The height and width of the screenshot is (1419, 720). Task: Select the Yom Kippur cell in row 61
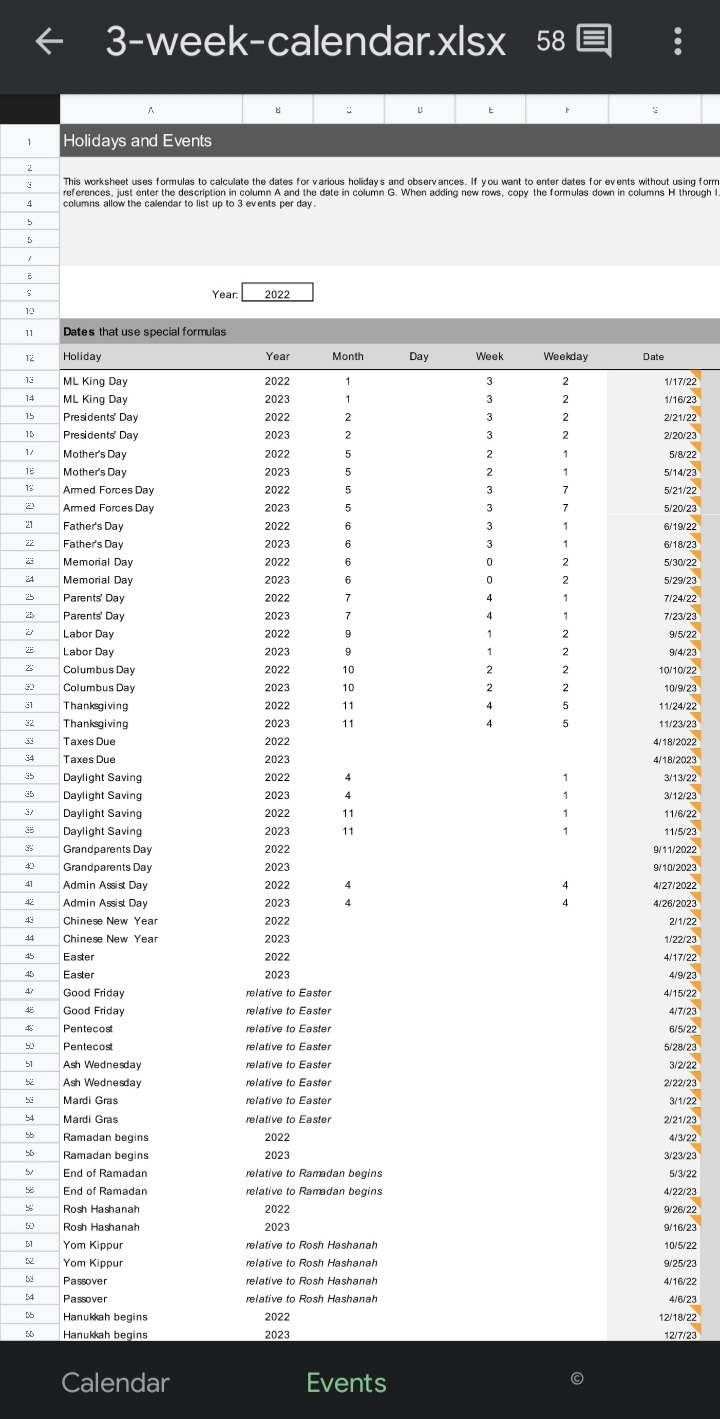151,1245
